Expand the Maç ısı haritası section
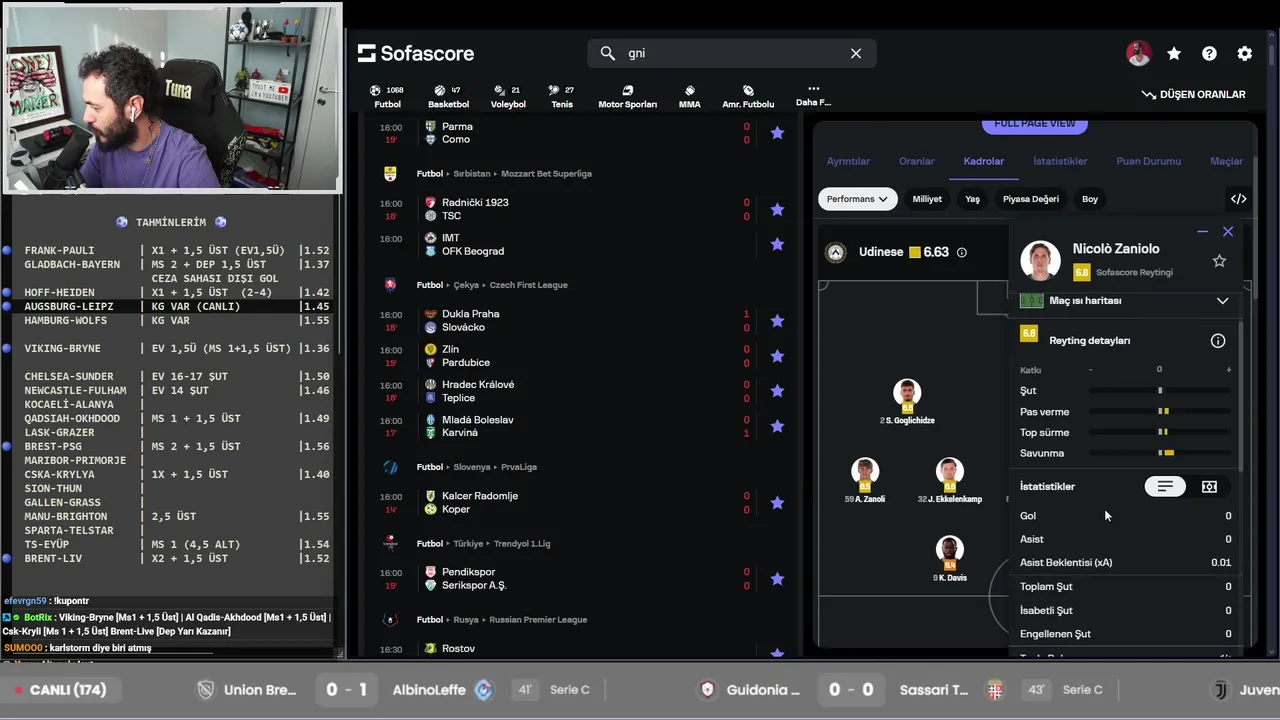Screen dimensions: 1280x720 point(1125,300)
